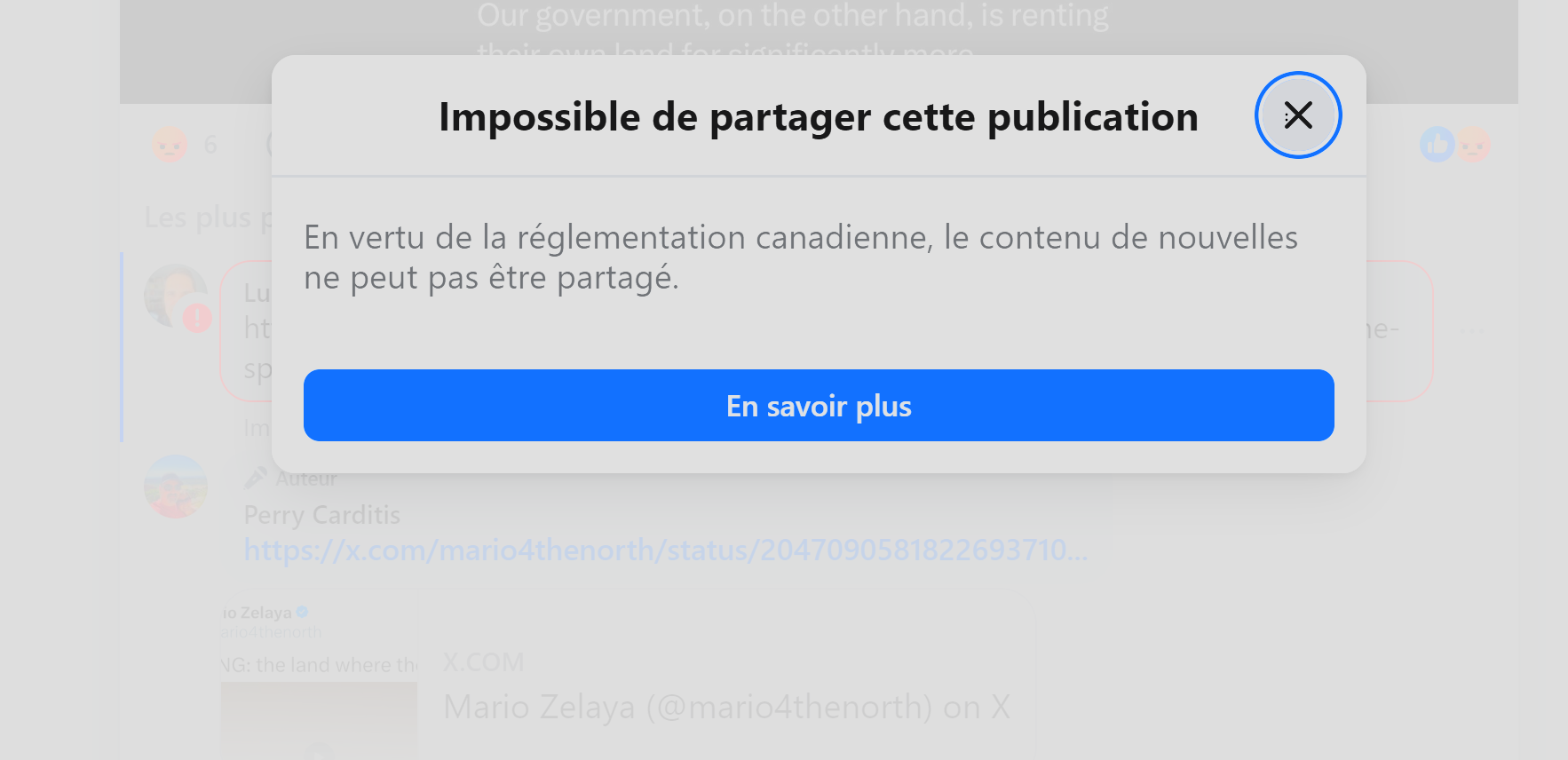Click the pencil icon beside Auteur
The width and height of the screenshot is (1568, 760).
[x=256, y=478]
